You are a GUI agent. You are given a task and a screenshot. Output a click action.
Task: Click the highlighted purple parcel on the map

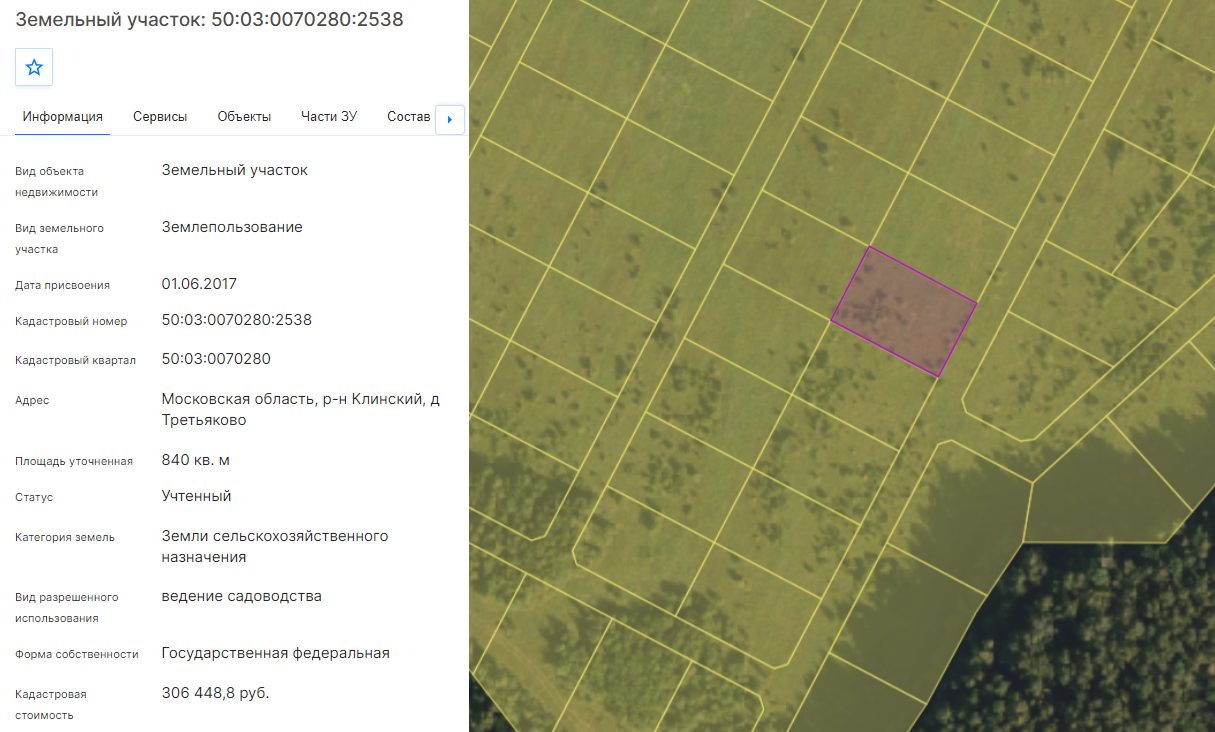903,311
